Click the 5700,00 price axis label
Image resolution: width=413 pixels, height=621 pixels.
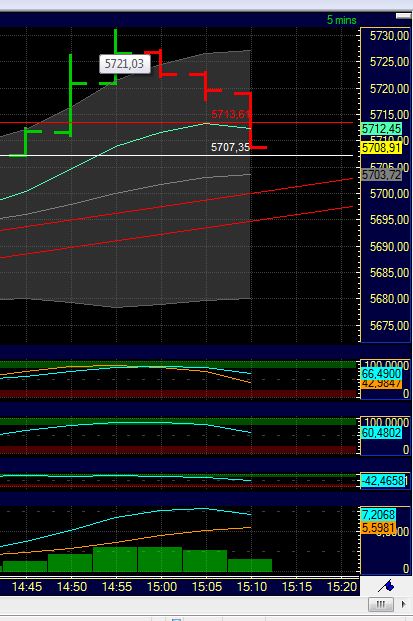[x=389, y=194]
